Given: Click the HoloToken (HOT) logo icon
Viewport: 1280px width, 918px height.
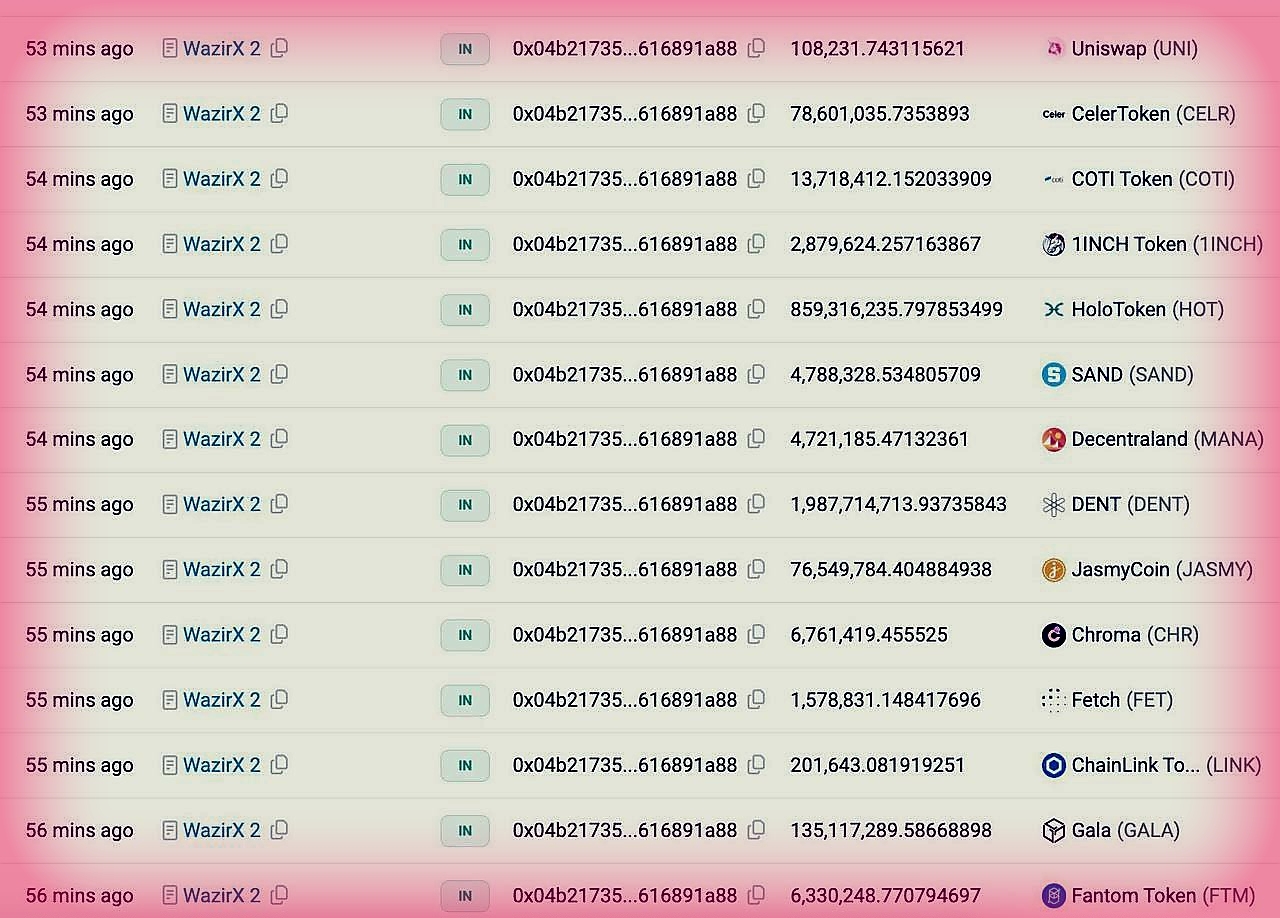Looking at the screenshot, I should pos(1053,310).
